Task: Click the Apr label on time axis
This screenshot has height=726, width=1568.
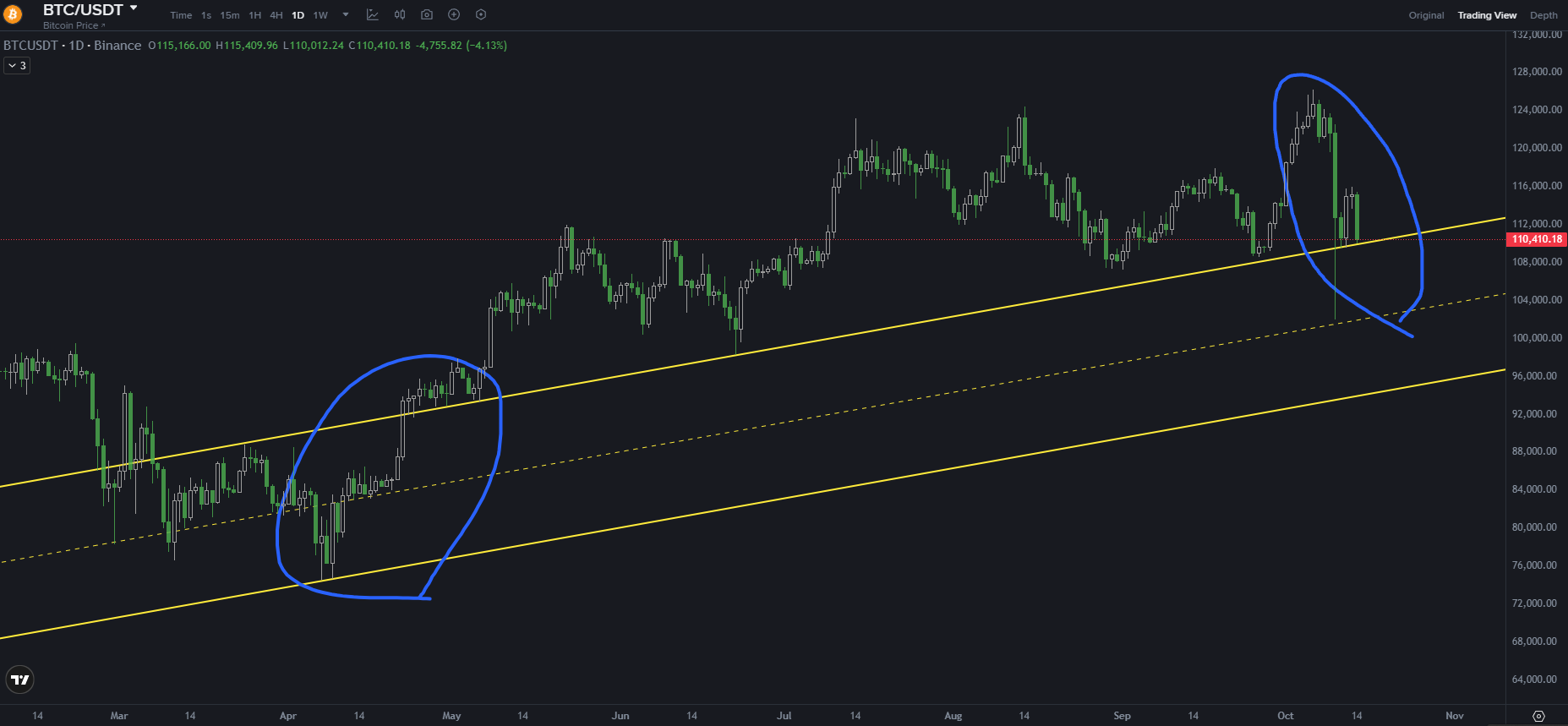Action: [x=288, y=716]
